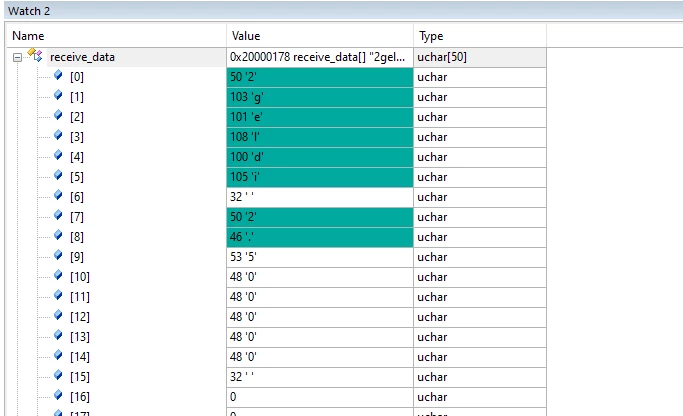The image size is (683, 416).
Task: Click the blue icon beside element [5]
Action: pos(58,176)
